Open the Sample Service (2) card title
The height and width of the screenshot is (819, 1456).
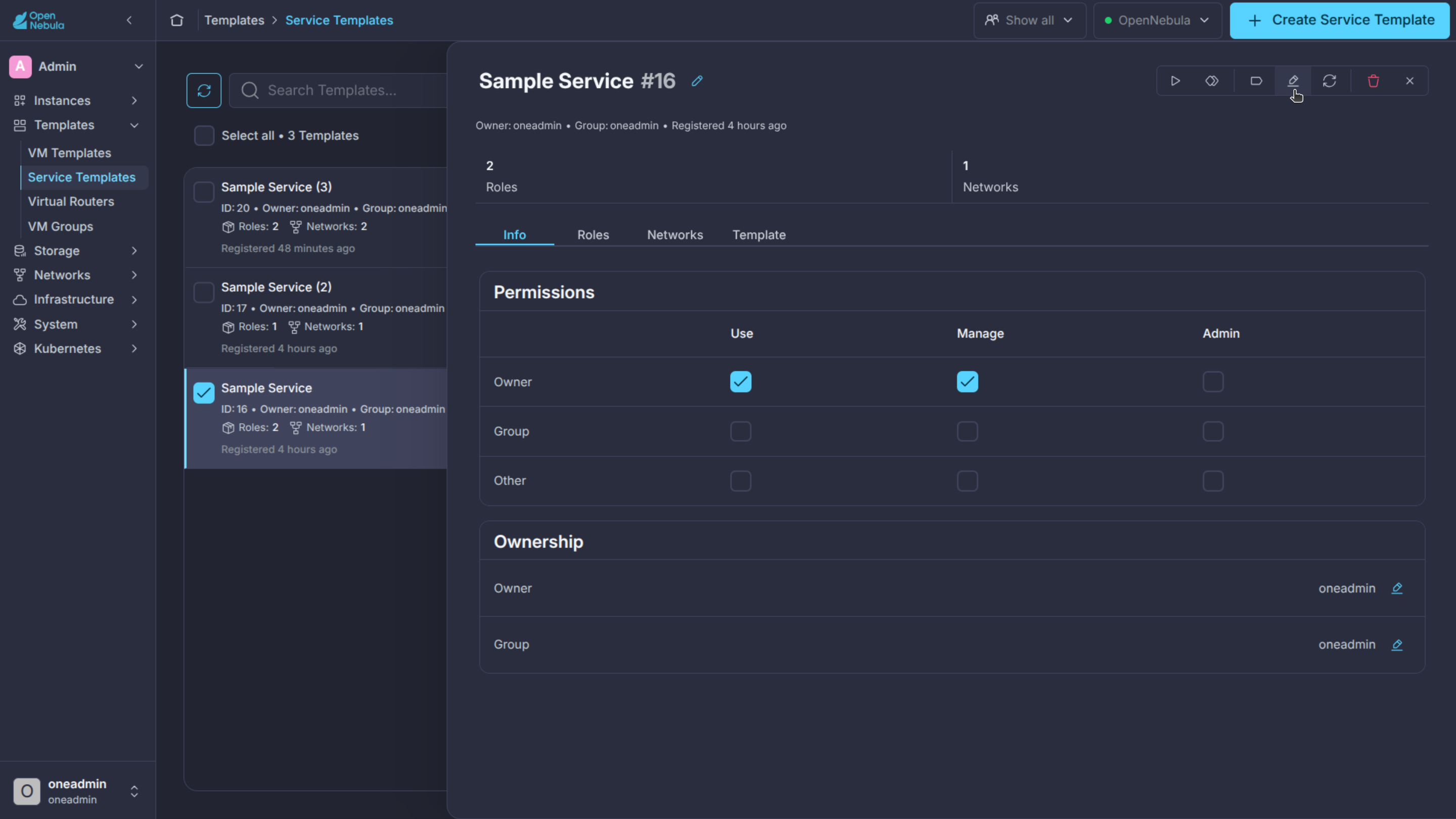(x=277, y=287)
